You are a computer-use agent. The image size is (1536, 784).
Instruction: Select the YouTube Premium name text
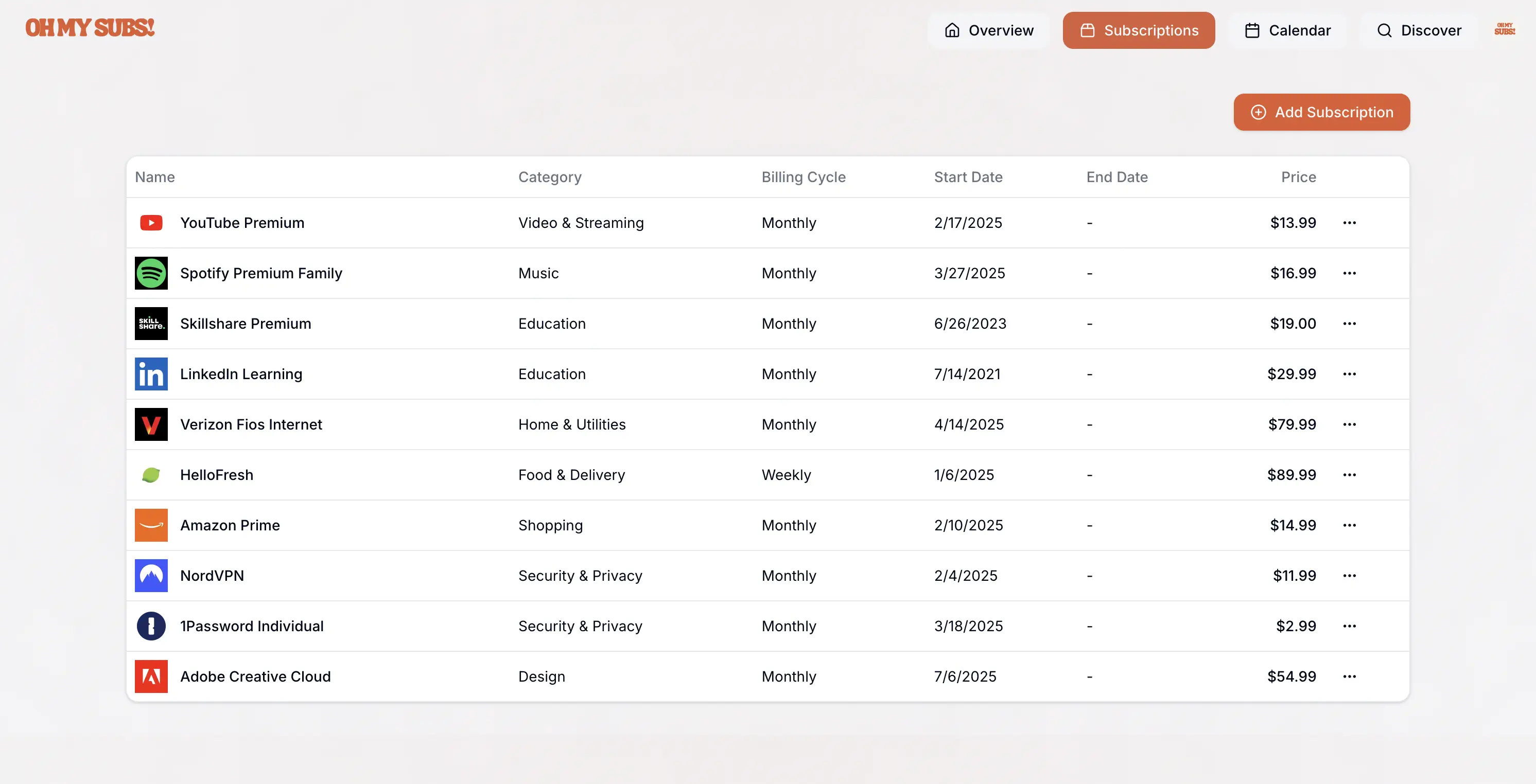242,223
